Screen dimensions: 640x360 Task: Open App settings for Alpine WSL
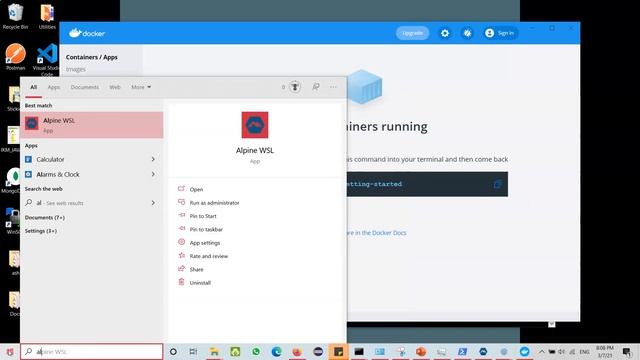click(204, 243)
